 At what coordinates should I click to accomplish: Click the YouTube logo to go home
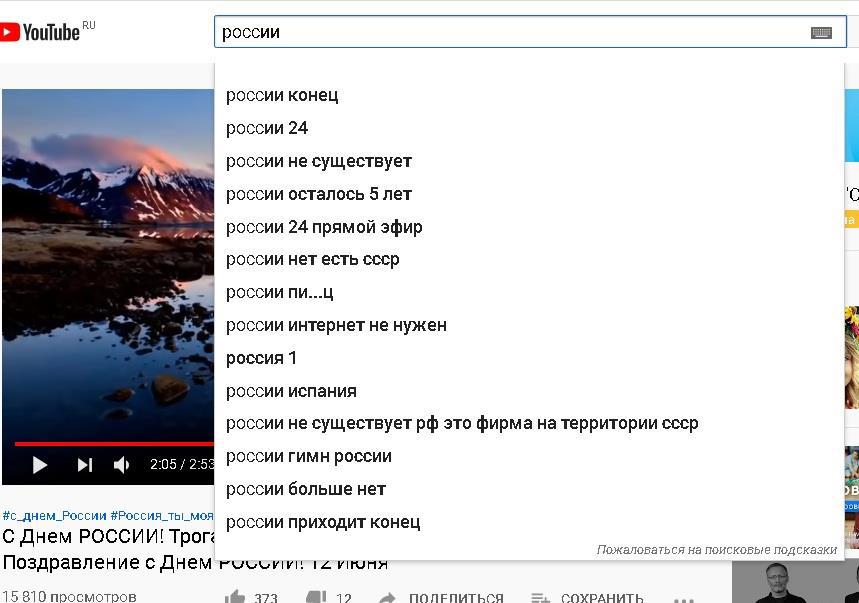40,32
